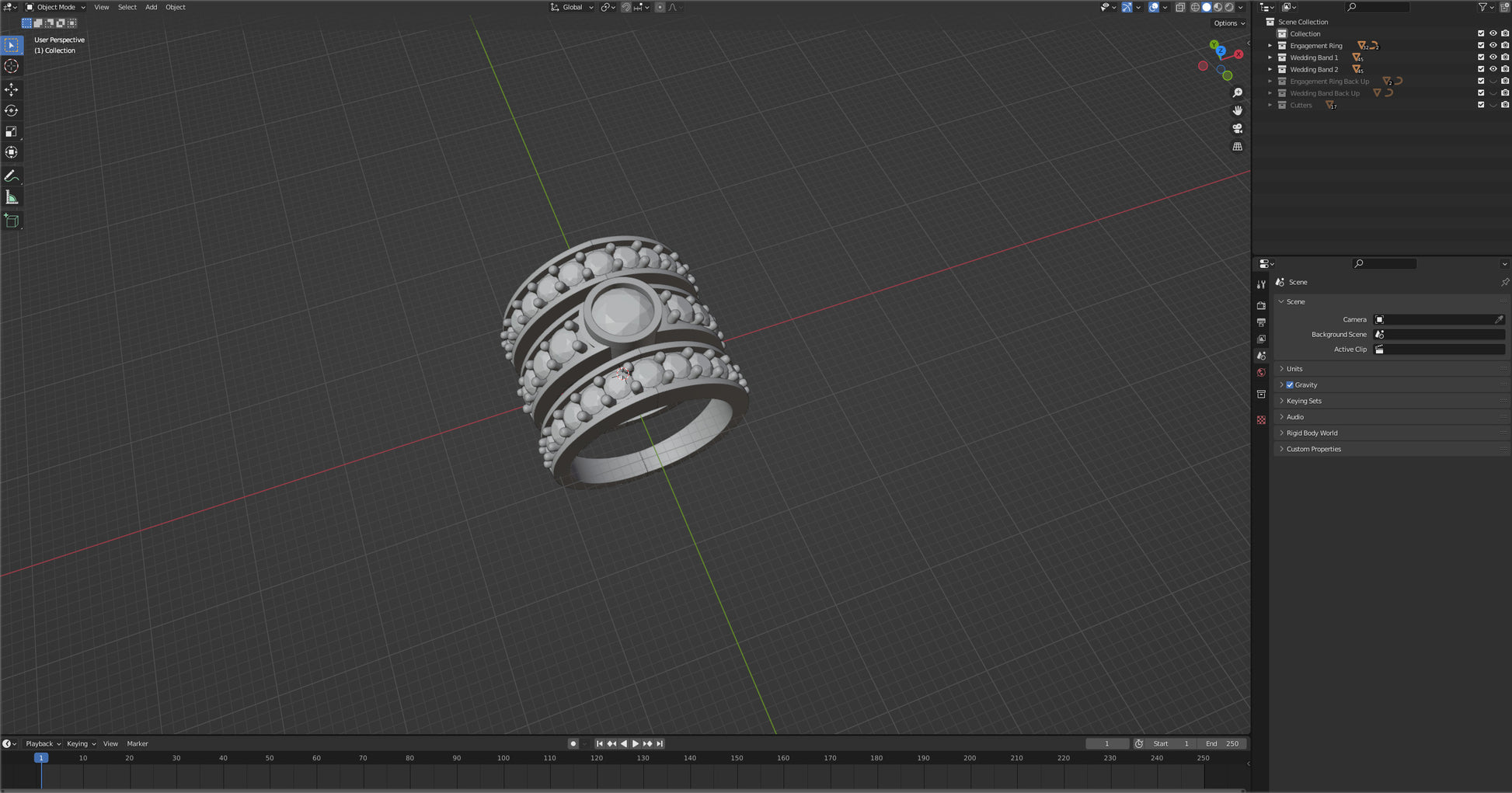This screenshot has height=793, width=1512.
Task: Choose the Select Box tool
Action: tap(12, 45)
